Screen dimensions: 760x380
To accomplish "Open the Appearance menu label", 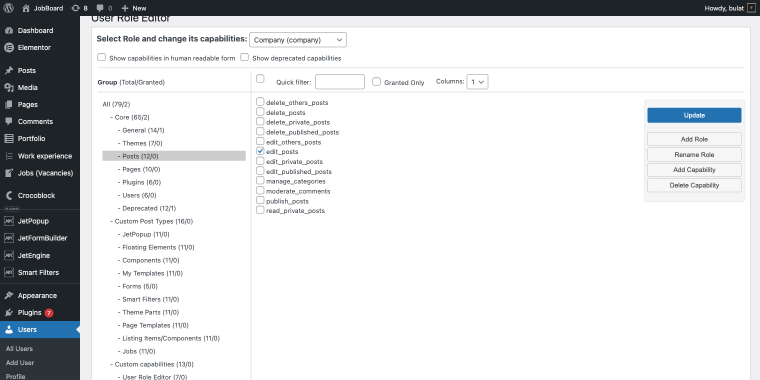I will tap(37, 296).
